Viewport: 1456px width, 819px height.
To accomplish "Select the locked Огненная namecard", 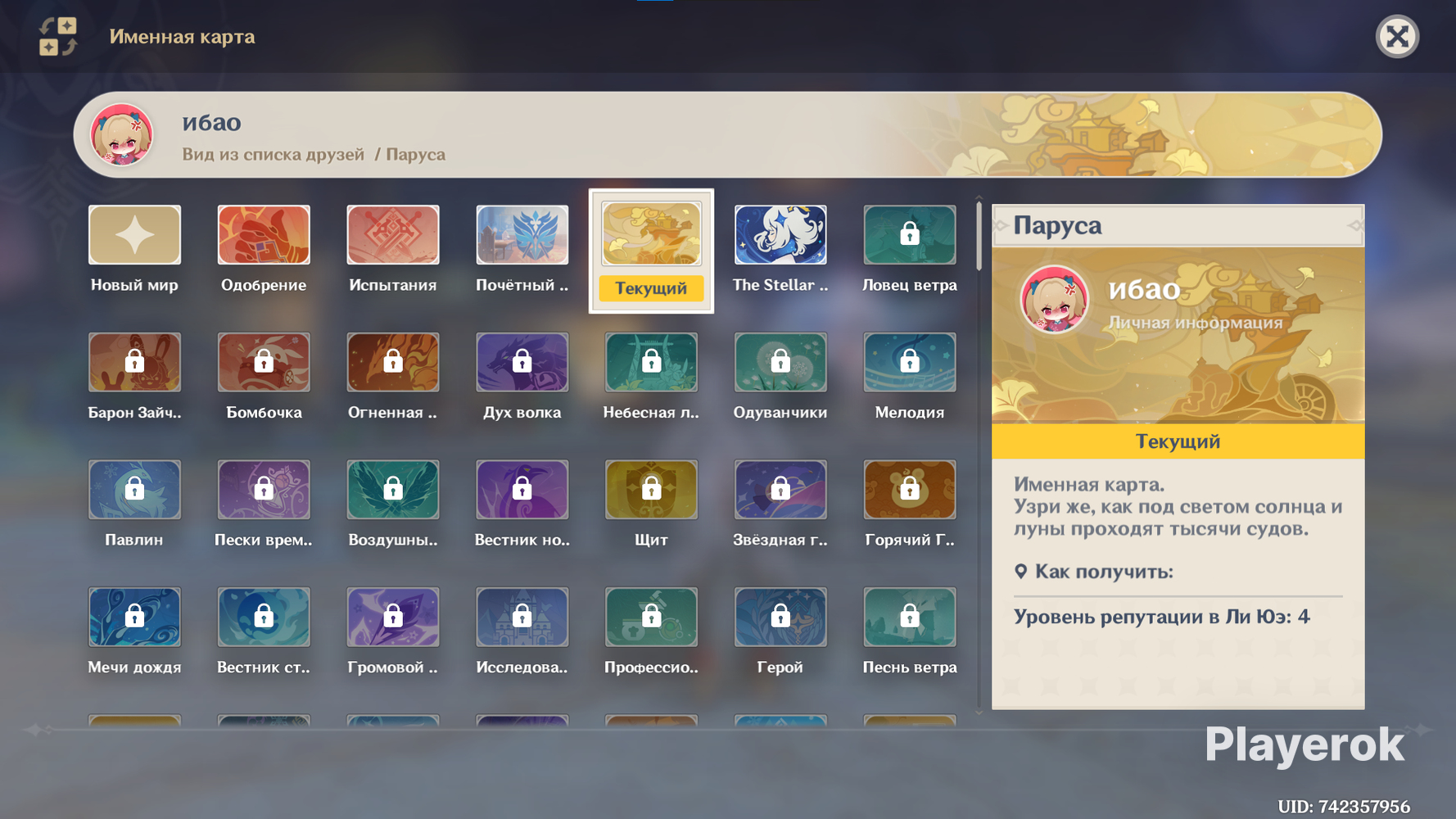I will [x=393, y=362].
